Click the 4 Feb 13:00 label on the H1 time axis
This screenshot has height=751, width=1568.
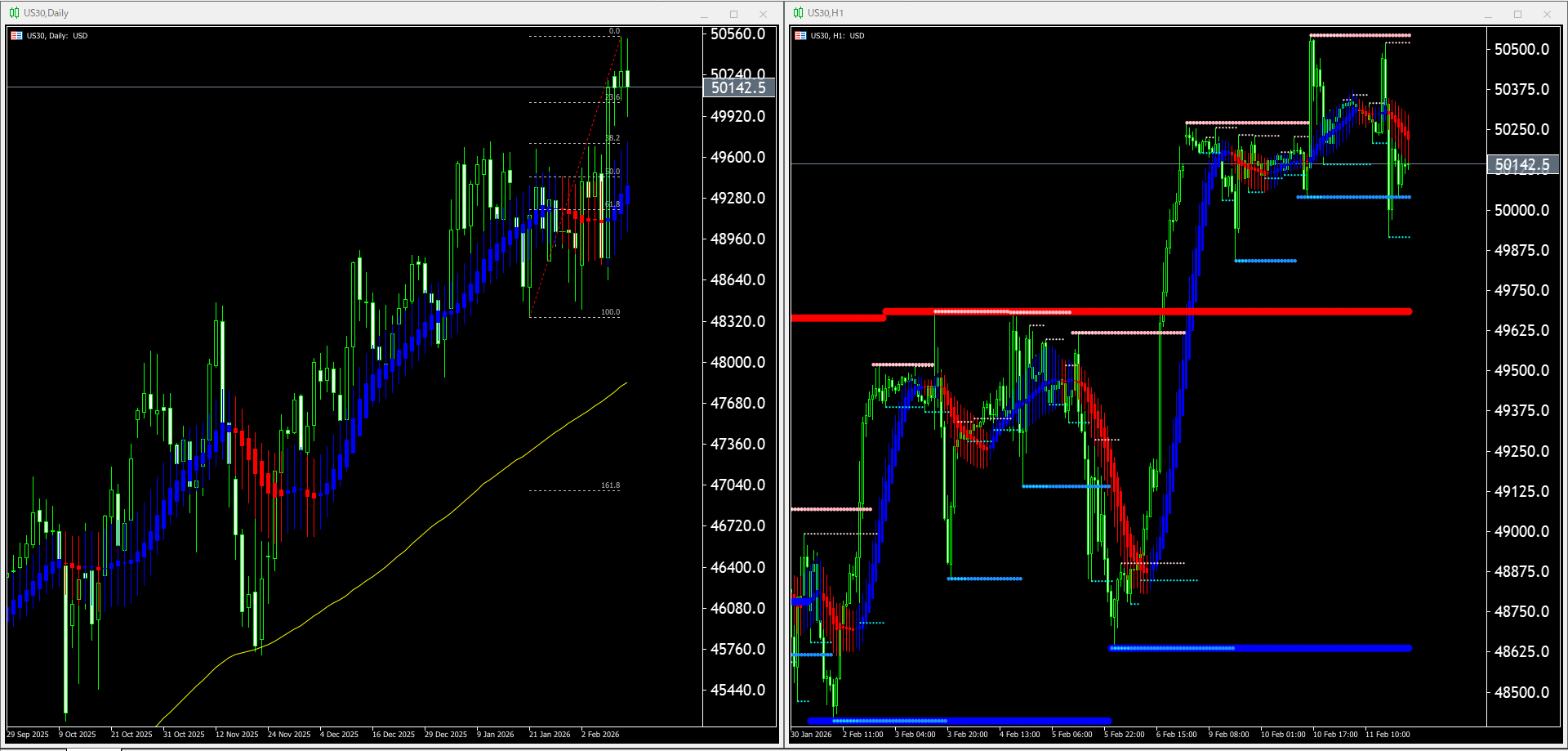click(1020, 735)
